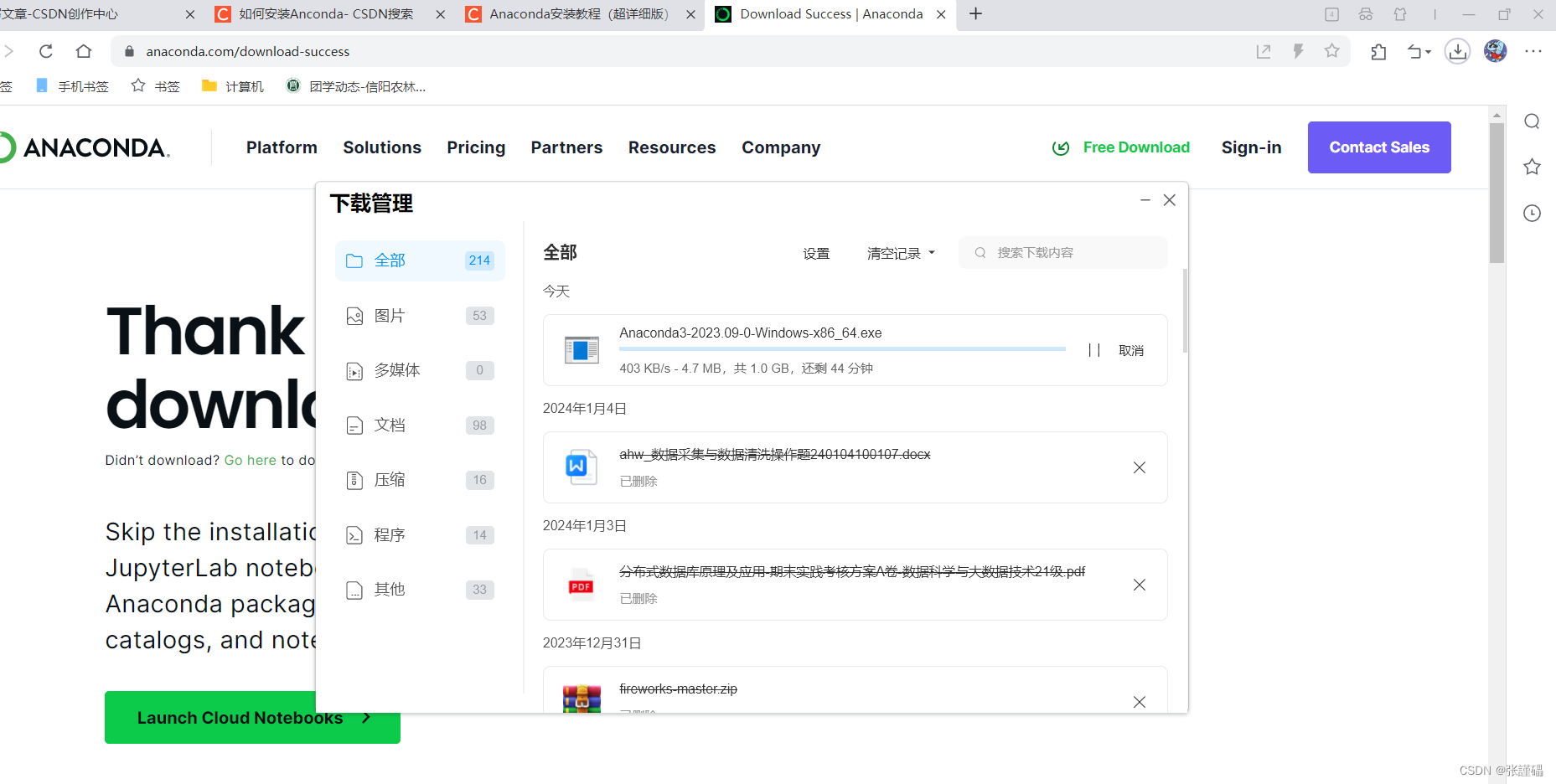This screenshot has width=1556, height=784.
Task: Pause the Anaconda3 installer download
Action: pos(1093,349)
